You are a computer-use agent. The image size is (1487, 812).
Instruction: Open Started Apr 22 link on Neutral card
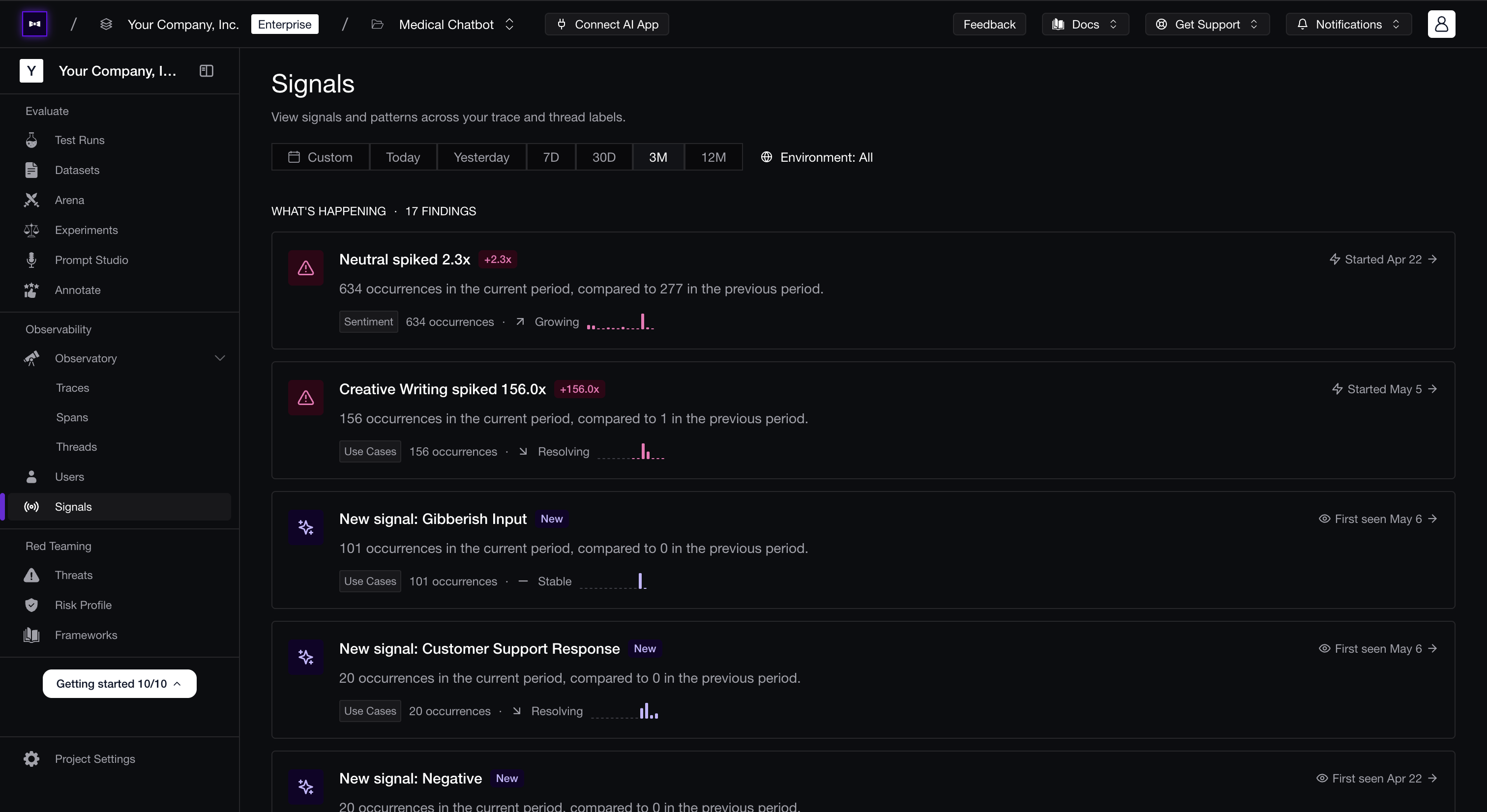click(1383, 259)
